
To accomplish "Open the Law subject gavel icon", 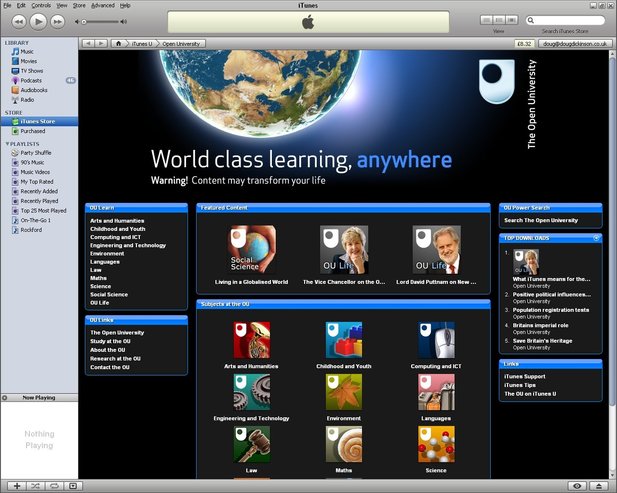I will [251, 444].
